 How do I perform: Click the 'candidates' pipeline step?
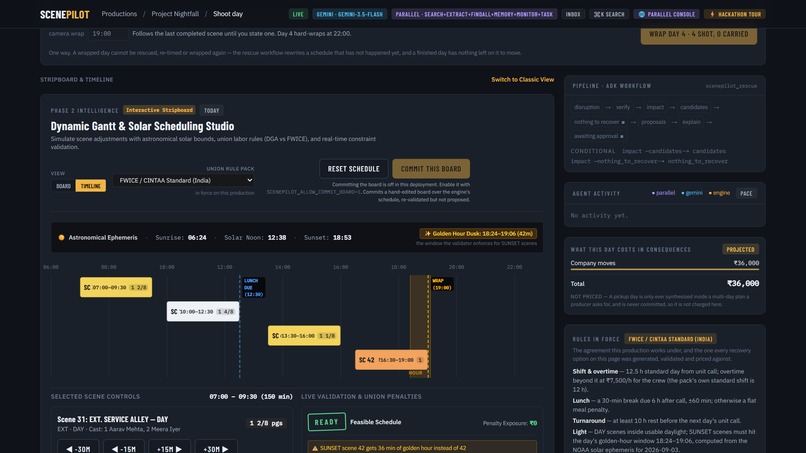click(694, 107)
